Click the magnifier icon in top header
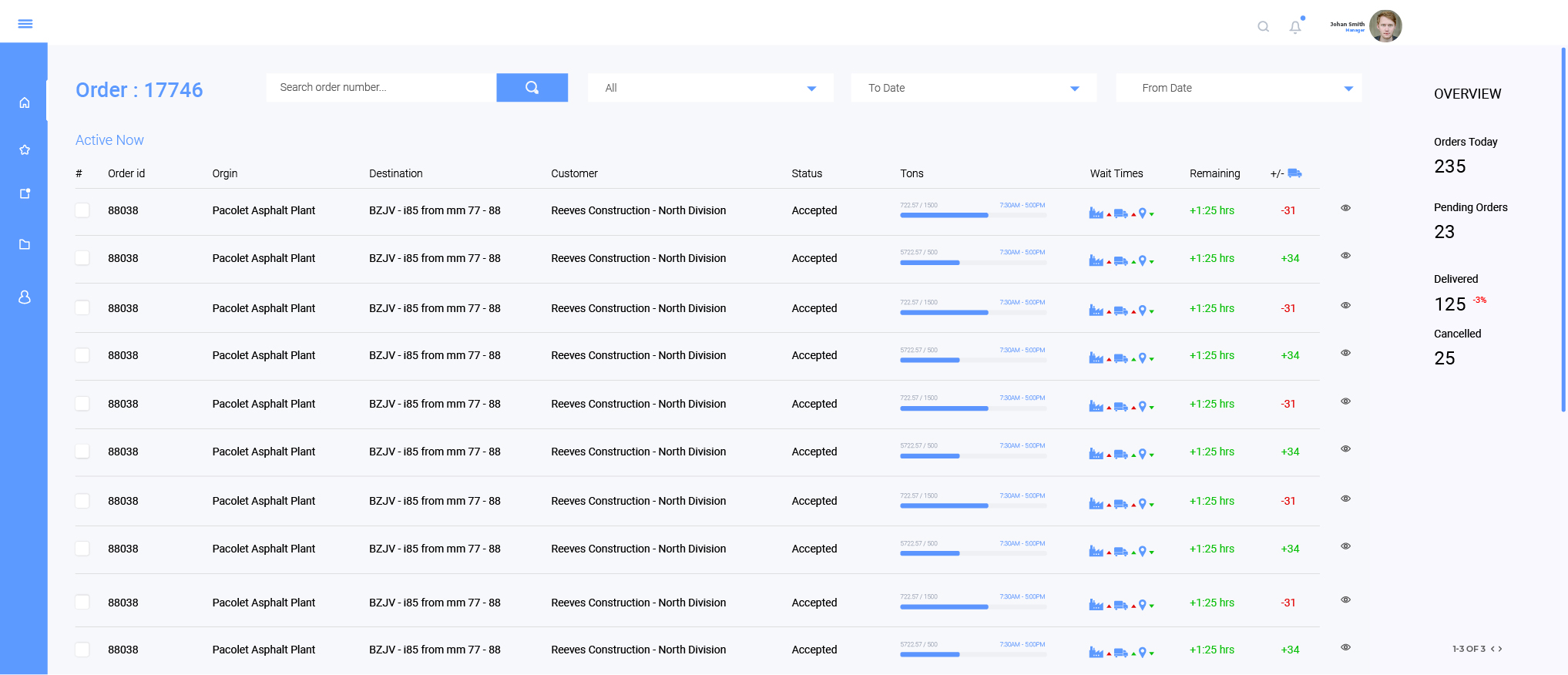This screenshot has height=675, width=1568. 1263,27
